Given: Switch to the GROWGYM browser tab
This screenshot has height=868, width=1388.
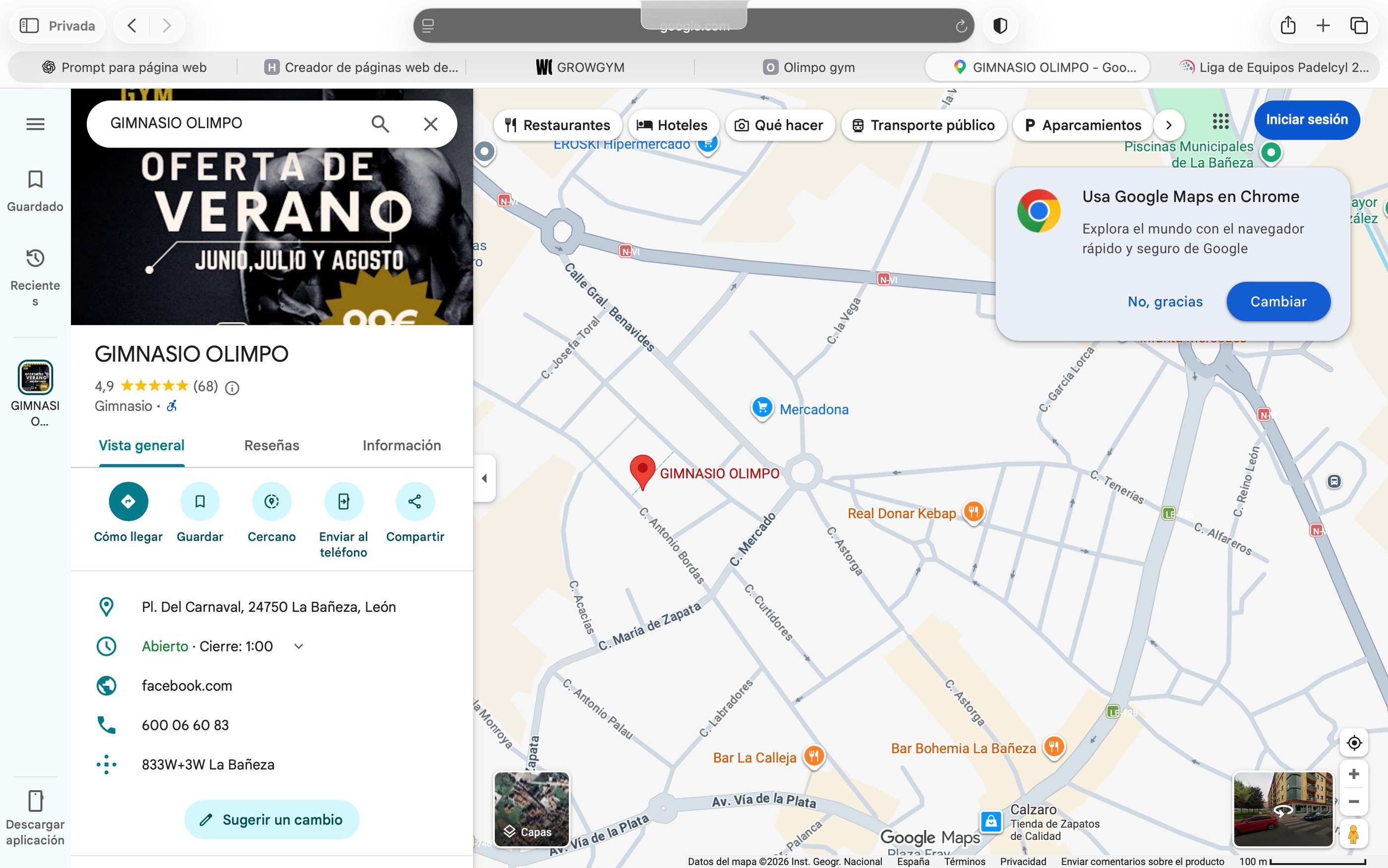Looking at the screenshot, I should [x=580, y=67].
